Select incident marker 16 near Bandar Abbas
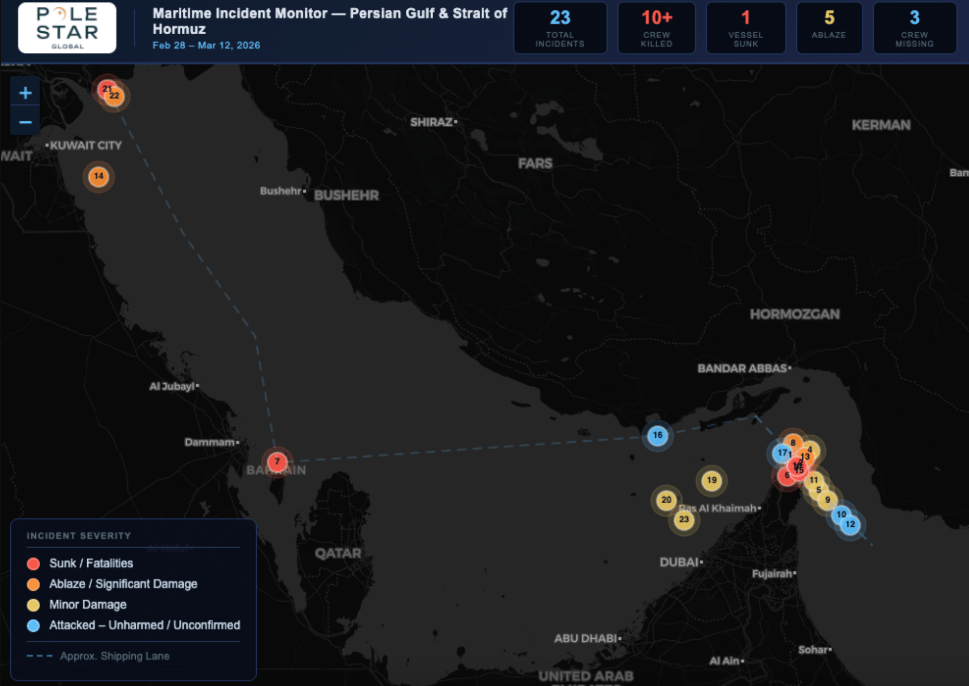The width and height of the screenshot is (969, 686). click(x=657, y=435)
